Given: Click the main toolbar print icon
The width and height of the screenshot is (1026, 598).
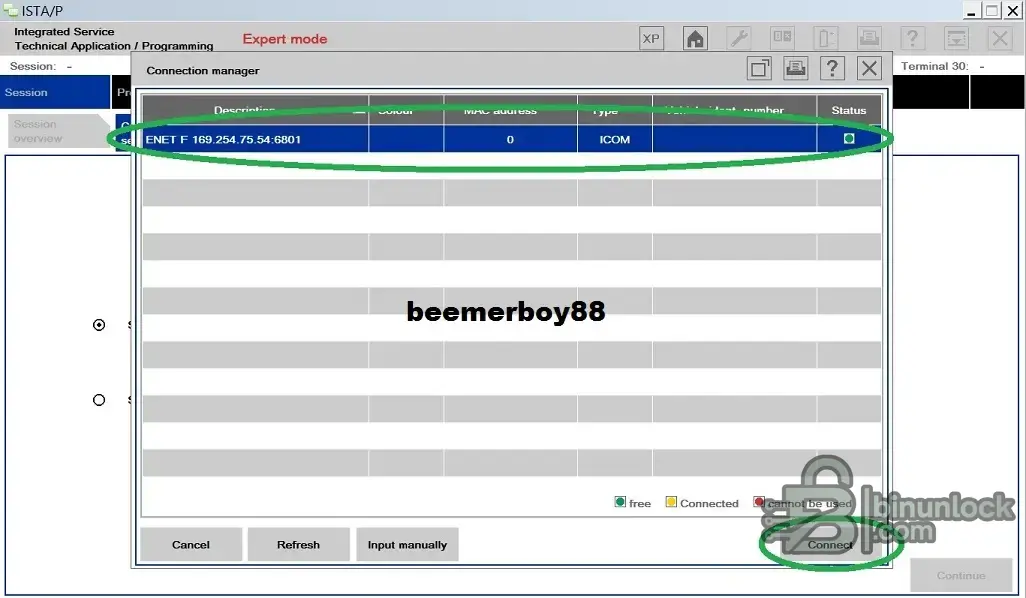Looking at the screenshot, I should pyautogui.click(x=869, y=39).
